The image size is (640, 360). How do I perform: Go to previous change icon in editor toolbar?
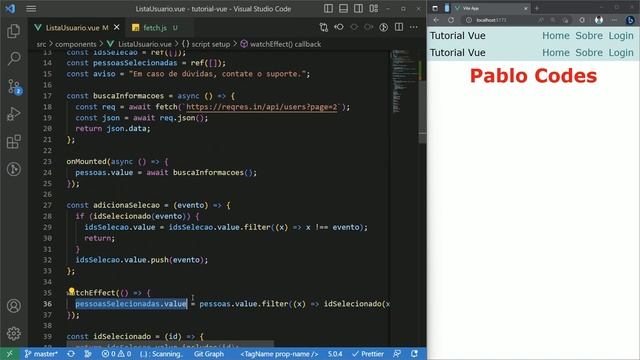(x=339, y=27)
